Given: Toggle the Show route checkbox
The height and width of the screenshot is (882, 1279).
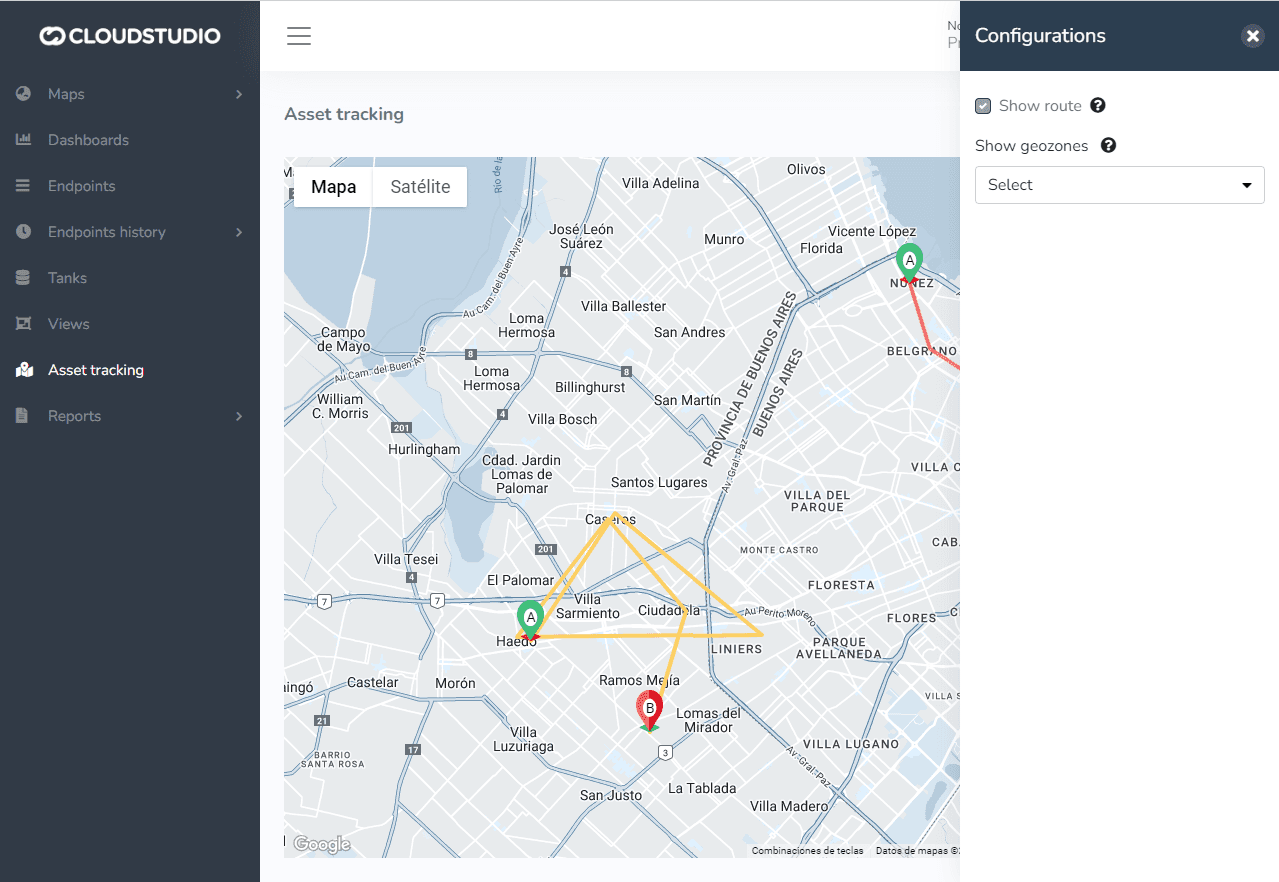Looking at the screenshot, I should (x=983, y=106).
